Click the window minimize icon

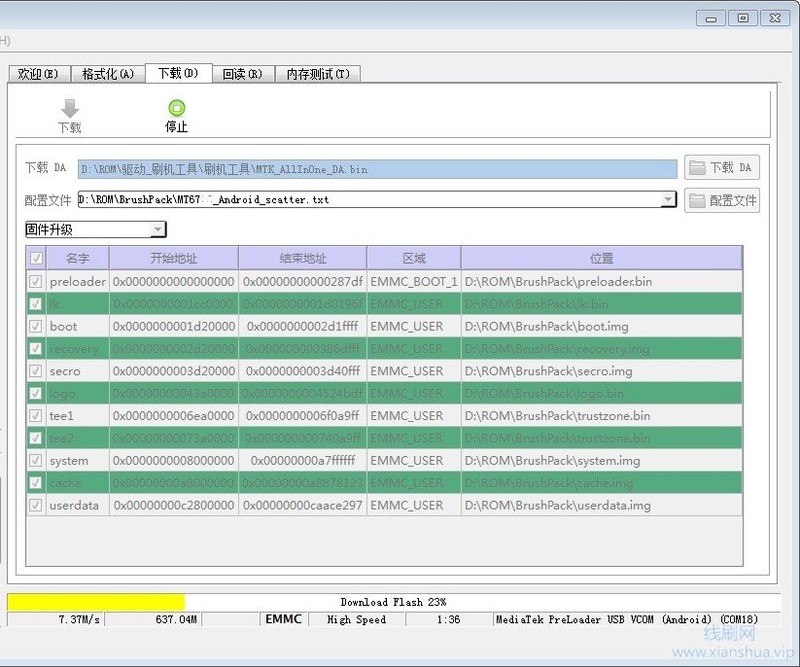click(713, 17)
